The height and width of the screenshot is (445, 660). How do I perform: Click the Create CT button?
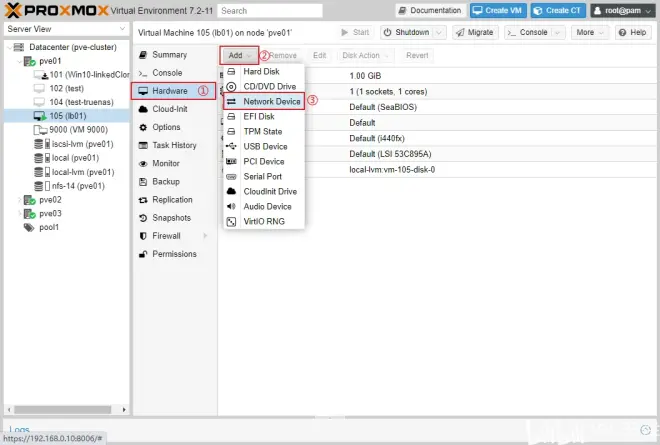558,11
